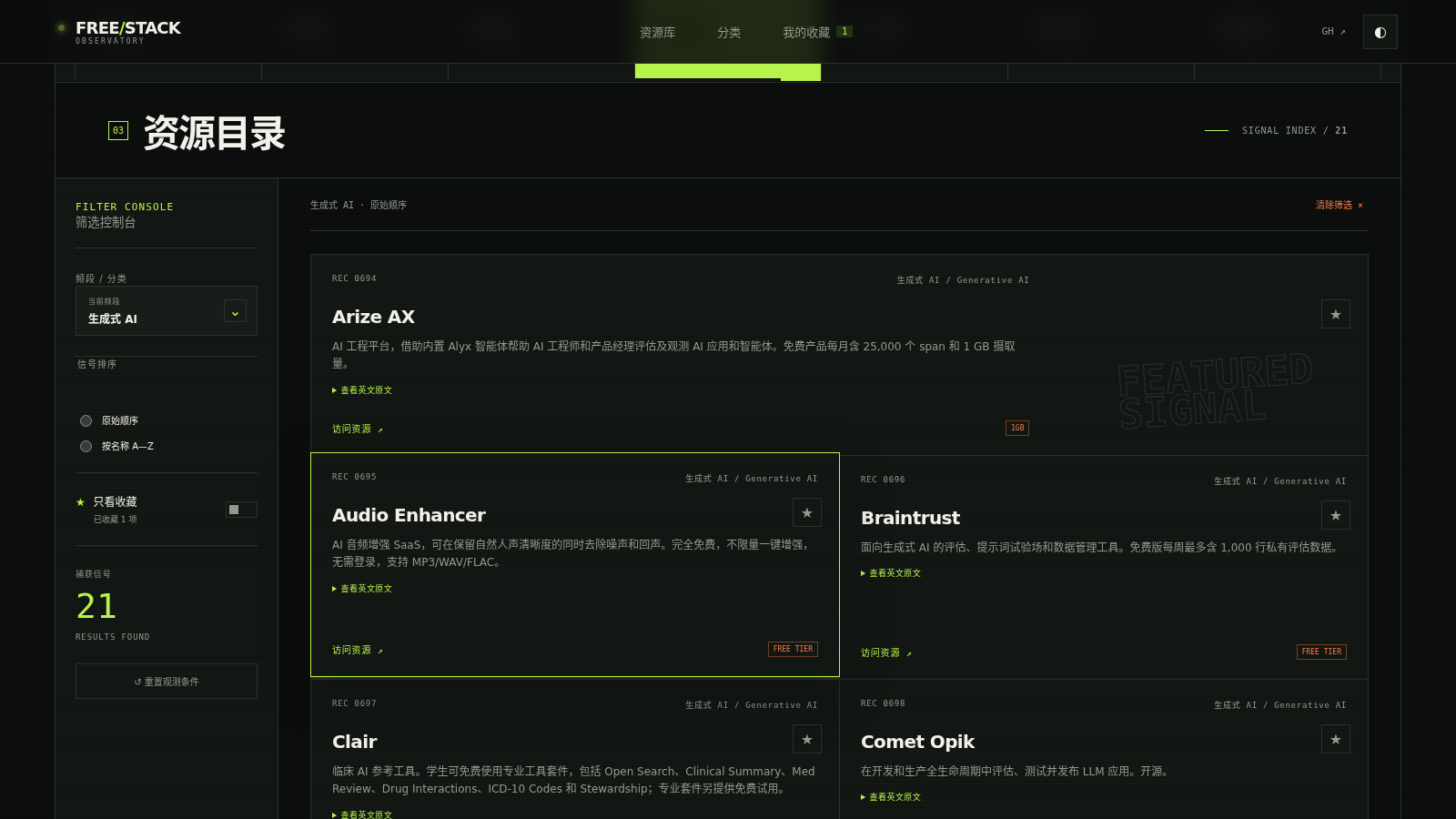Star the Braintrust resource
The width and height of the screenshot is (1456, 819).
1335,515
